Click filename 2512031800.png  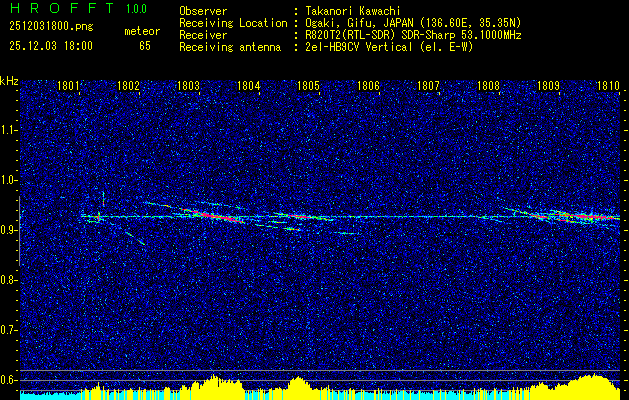51,27
